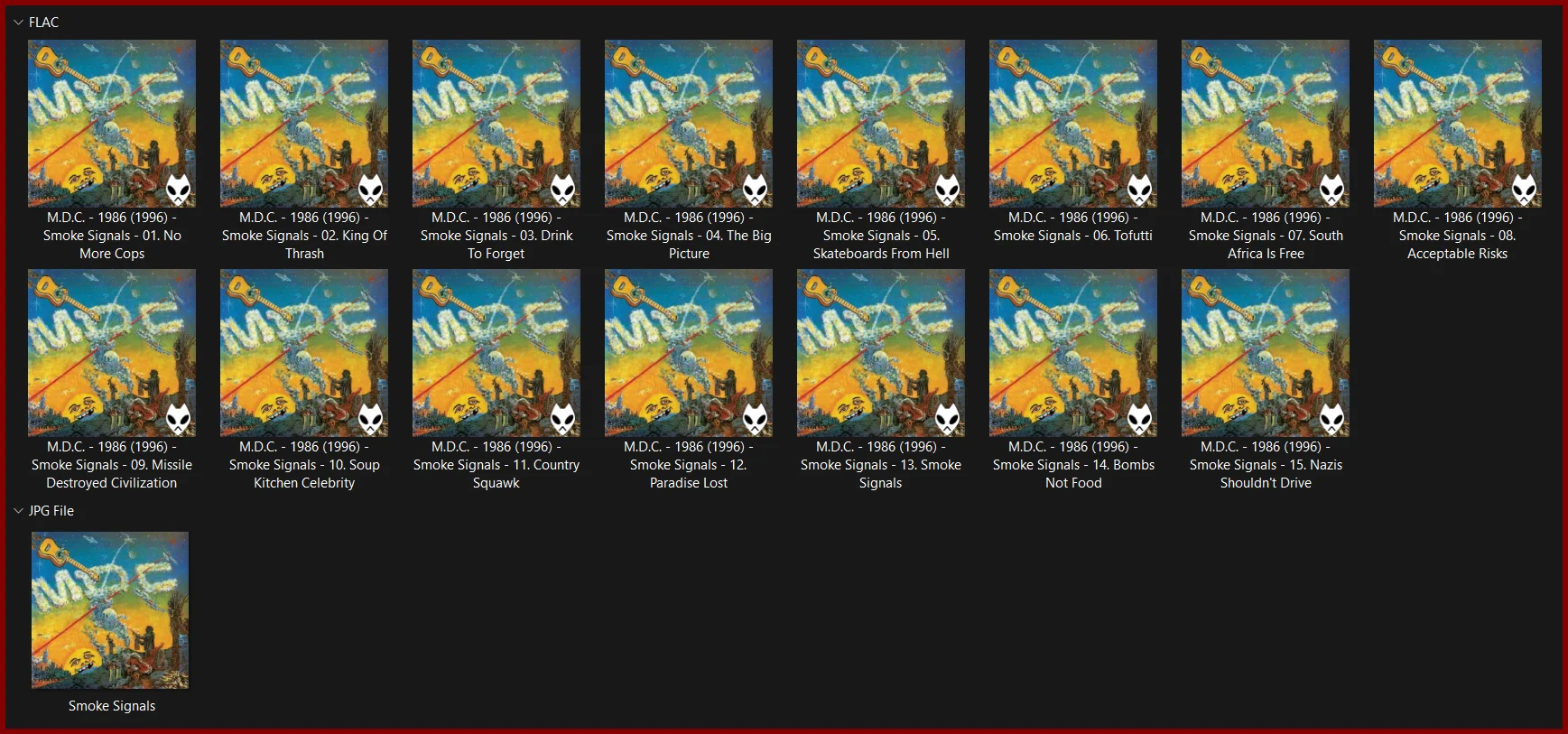Click the file name ending '01. No More Cops'
Viewport: 1568px width, 734px height.
pos(112,236)
